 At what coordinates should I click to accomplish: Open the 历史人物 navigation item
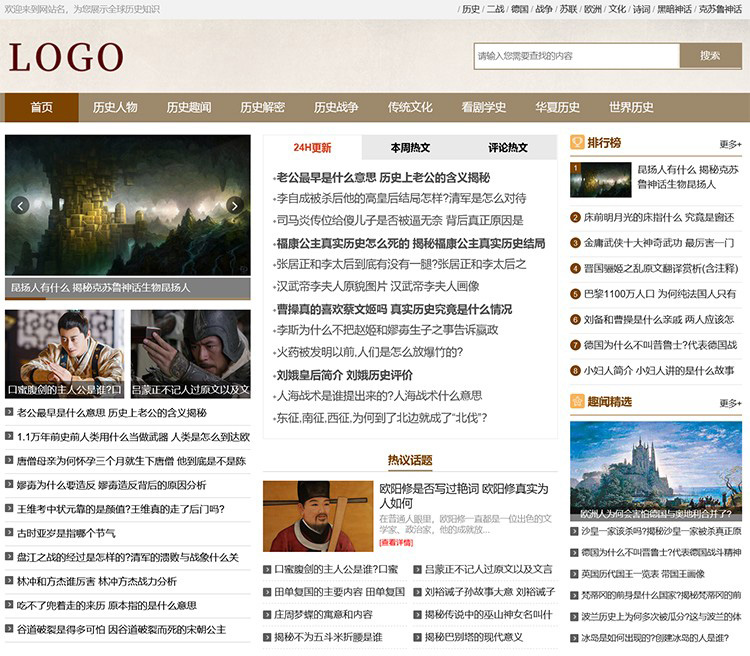[115, 107]
